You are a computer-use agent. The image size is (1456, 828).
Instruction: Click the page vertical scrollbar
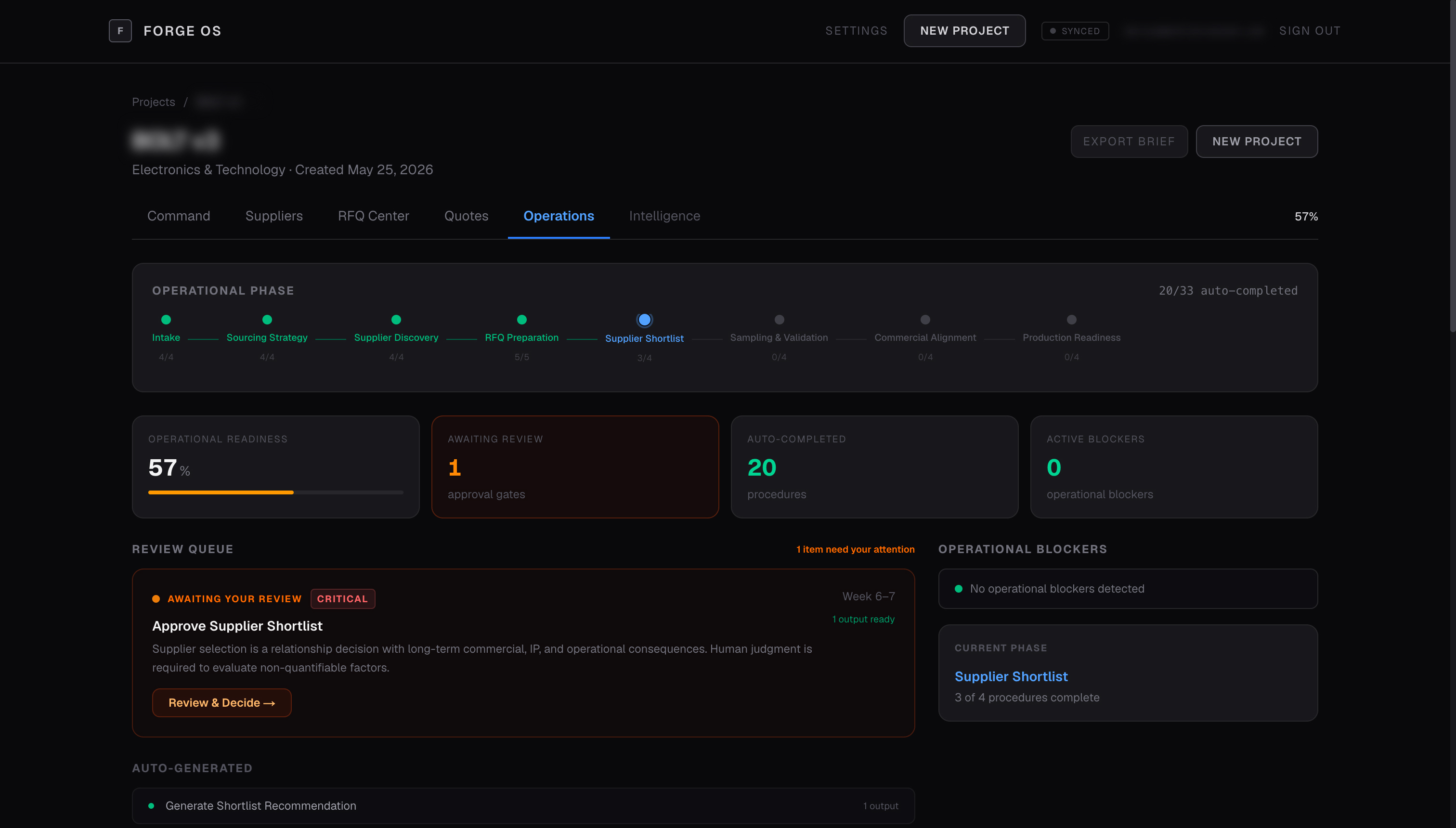tap(1453, 165)
